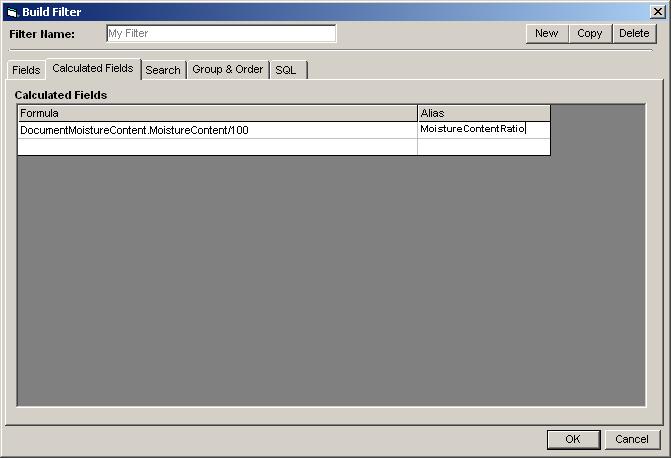Go to the Group & Order tab

point(228,70)
